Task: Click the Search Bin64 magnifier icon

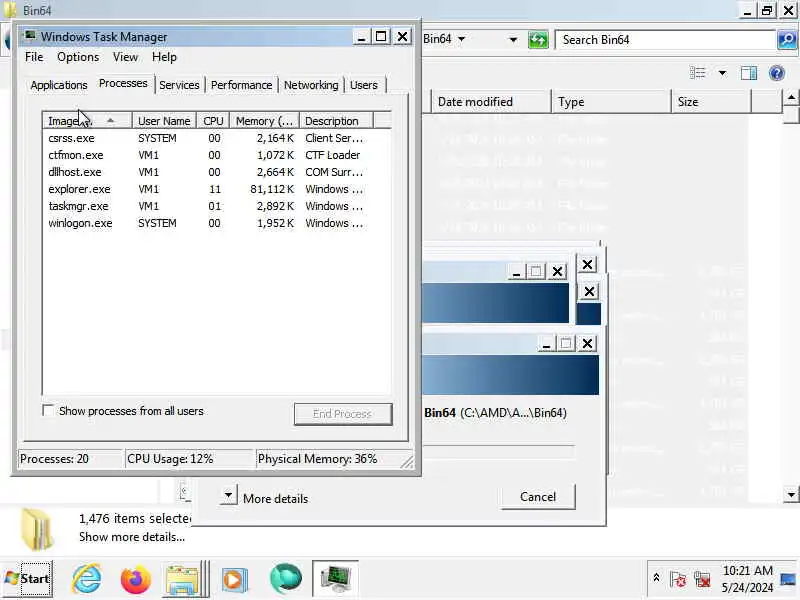Action: (x=787, y=40)
